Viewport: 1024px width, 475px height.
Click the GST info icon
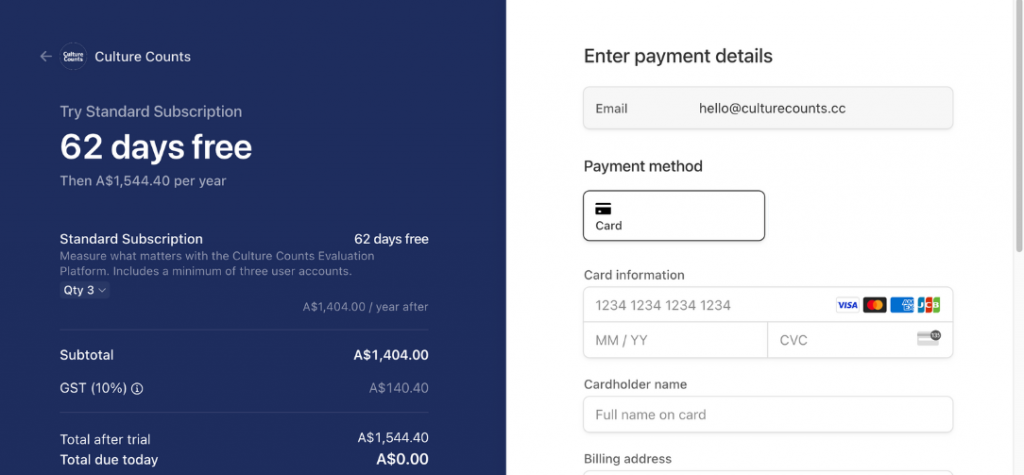click(x=136, y=389)
